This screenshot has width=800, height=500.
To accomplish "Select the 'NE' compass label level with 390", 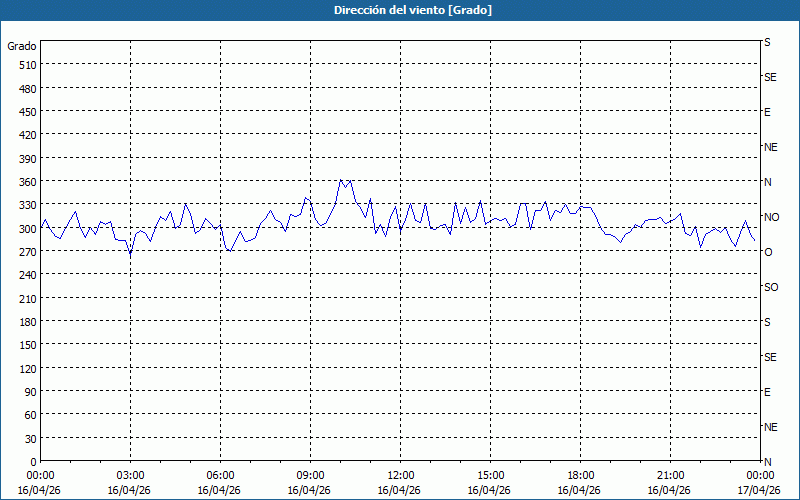I will pos(770,147).
